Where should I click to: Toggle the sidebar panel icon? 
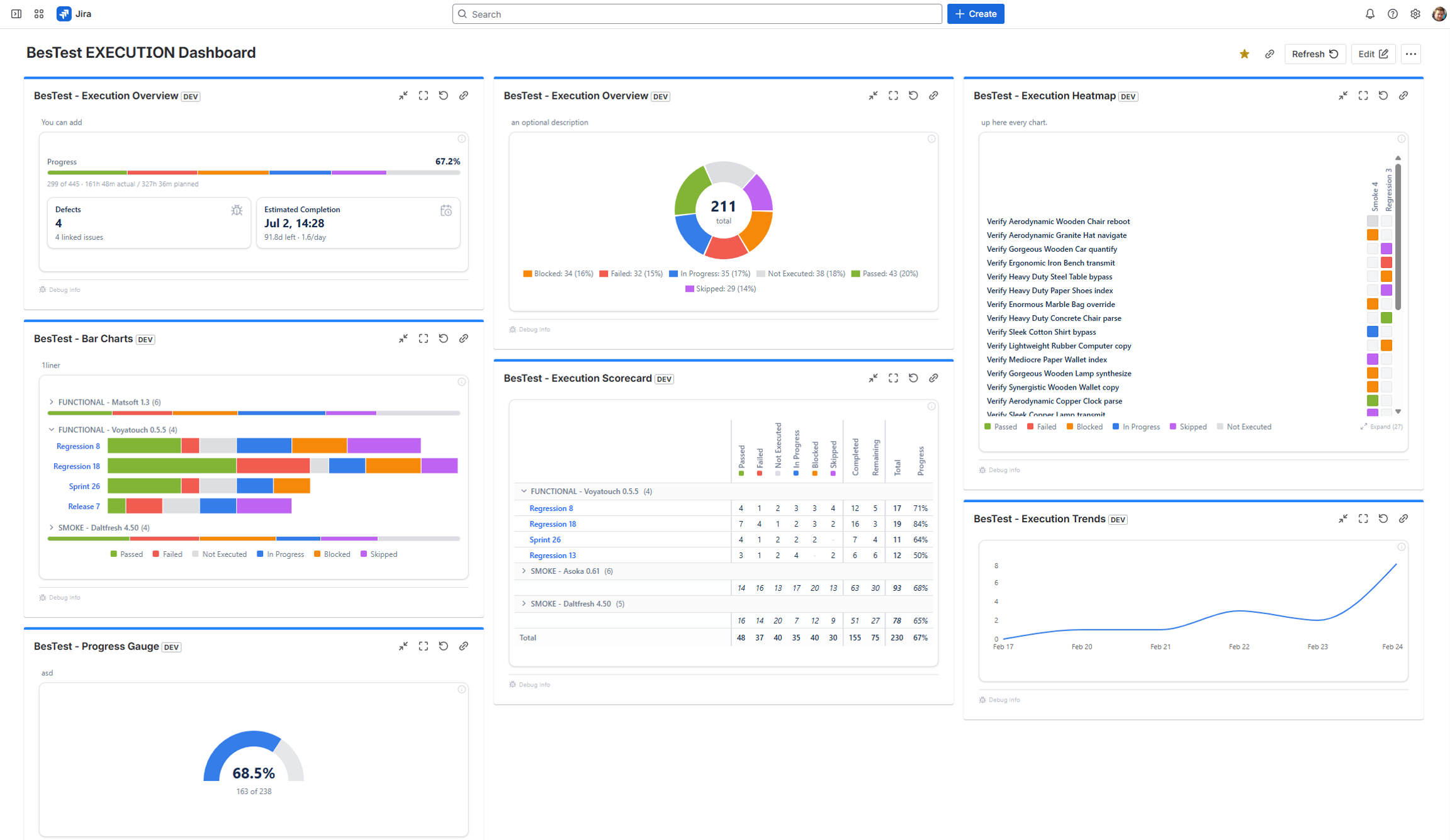point(16,14)
